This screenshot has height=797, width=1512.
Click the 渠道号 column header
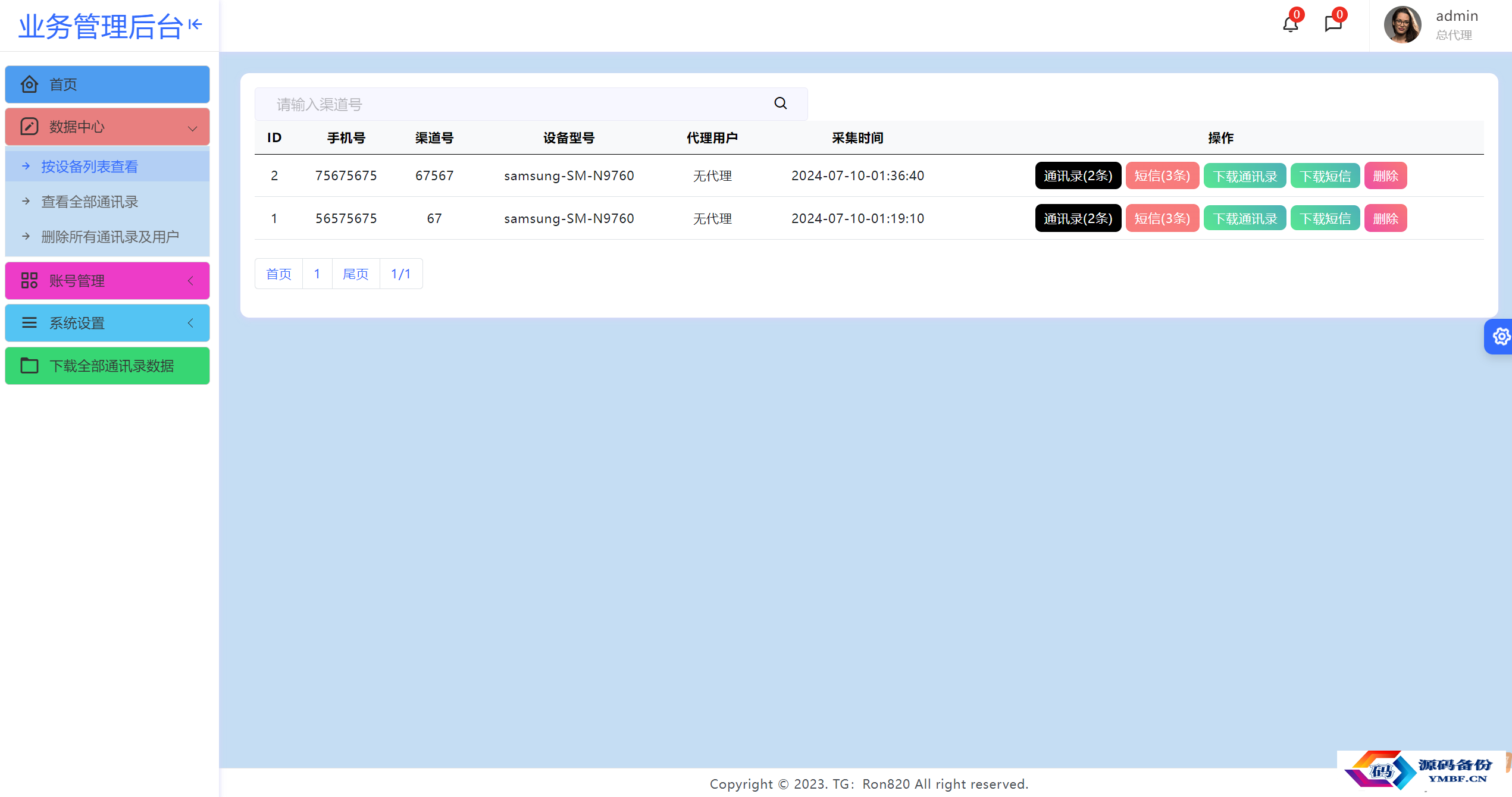click(x=434, y=138)
